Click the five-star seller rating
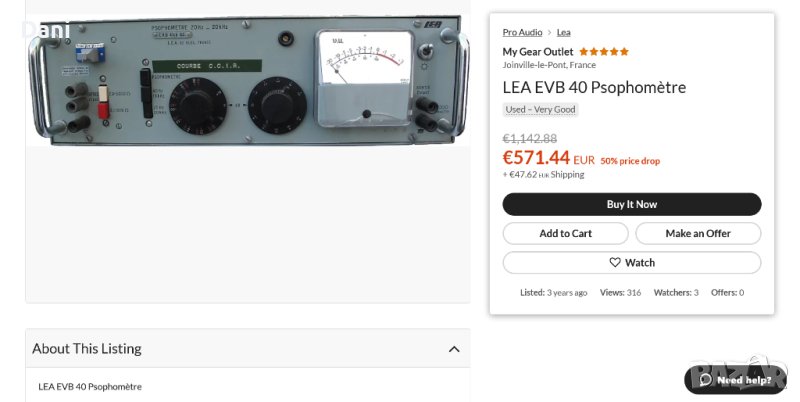This screenshot has height=402, width=800. point(604,52)
